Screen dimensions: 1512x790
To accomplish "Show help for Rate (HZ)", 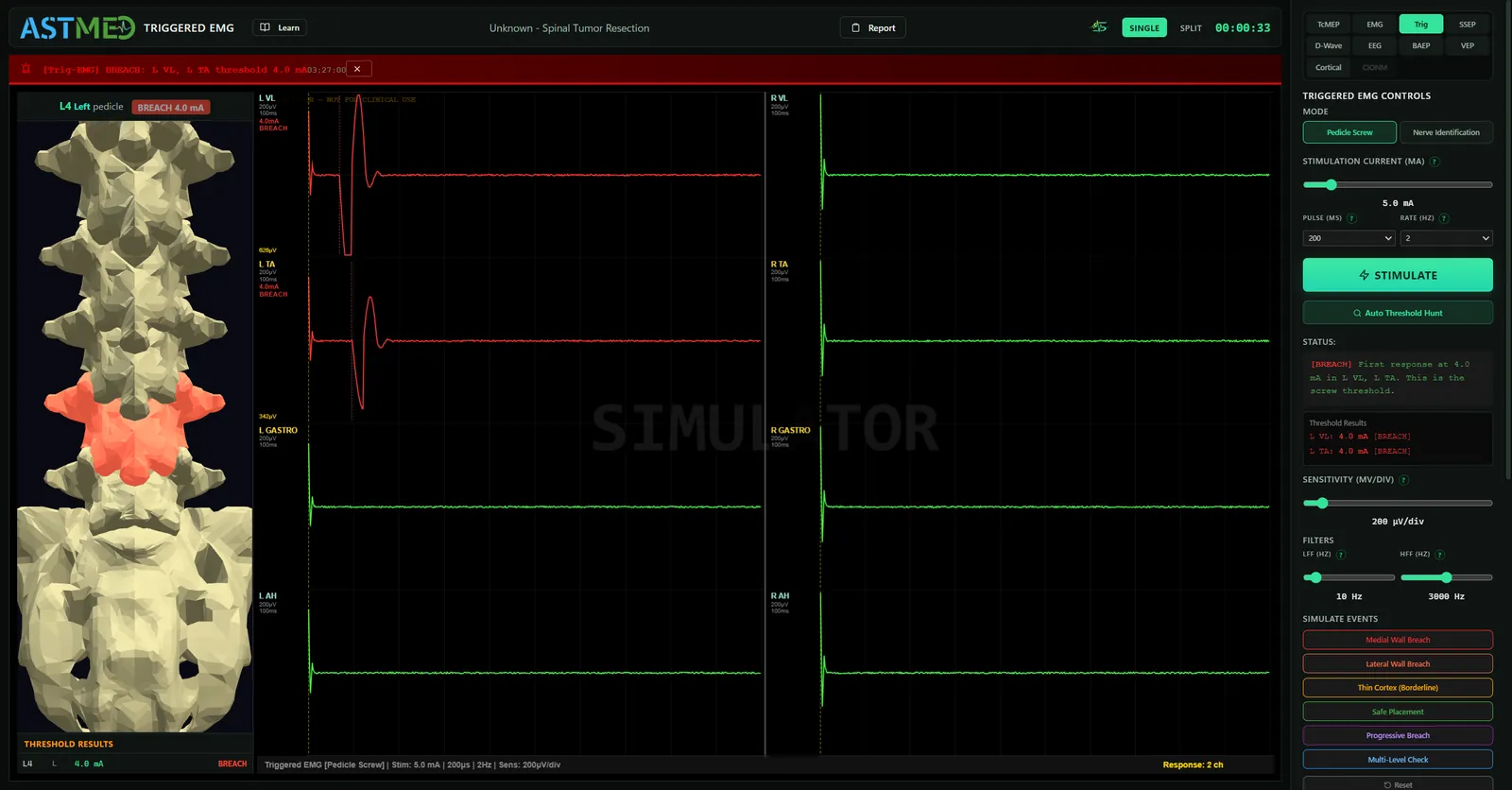I will tap(1444, 218).
